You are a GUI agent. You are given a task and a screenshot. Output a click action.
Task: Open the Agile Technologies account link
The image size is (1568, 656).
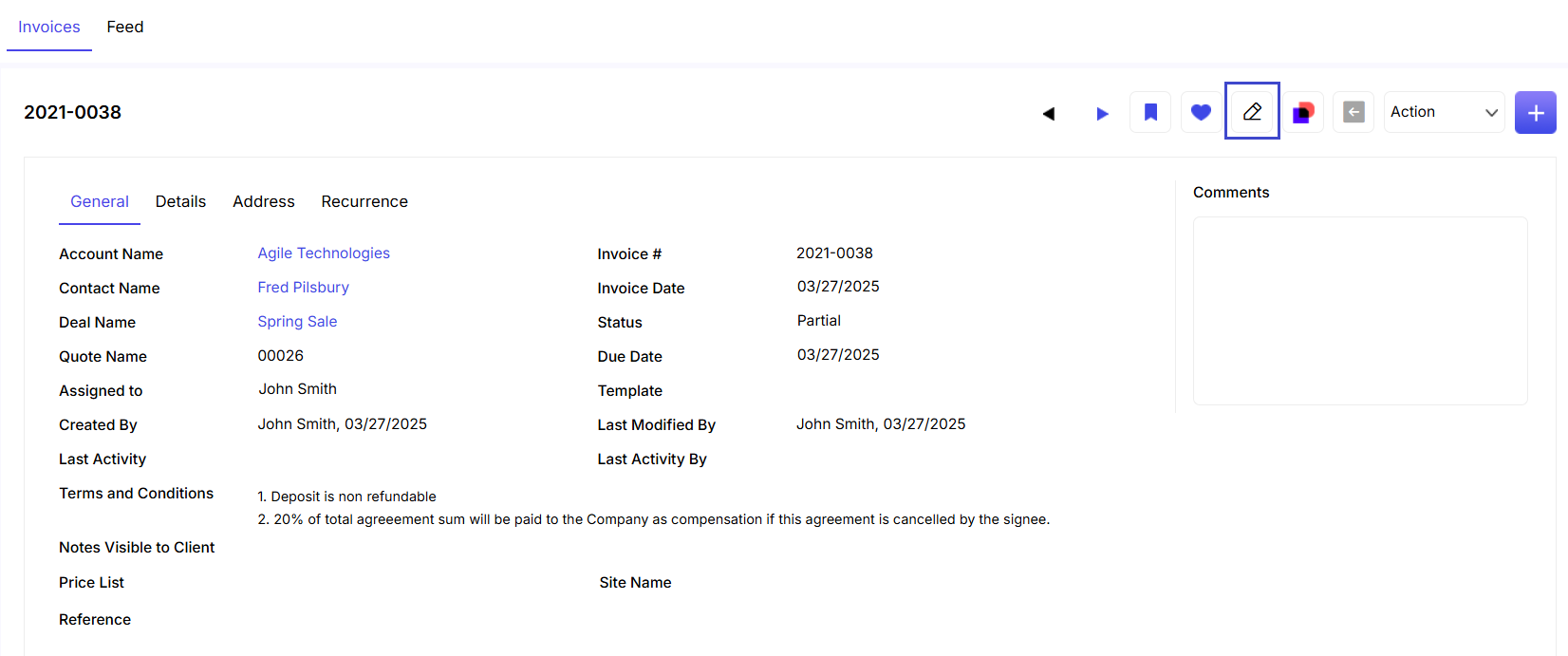[x=324, y=253]
